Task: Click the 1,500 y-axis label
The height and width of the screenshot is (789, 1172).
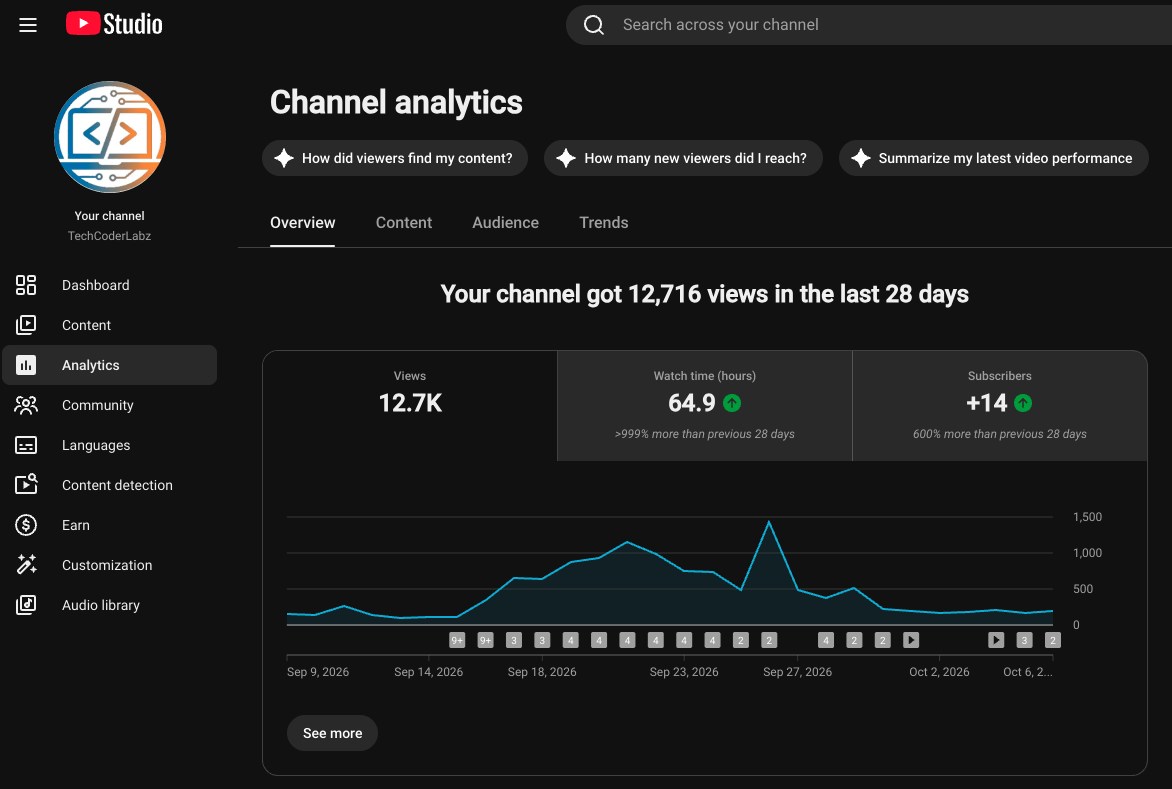Action: pyautogui.click(x=1088, y=517)
